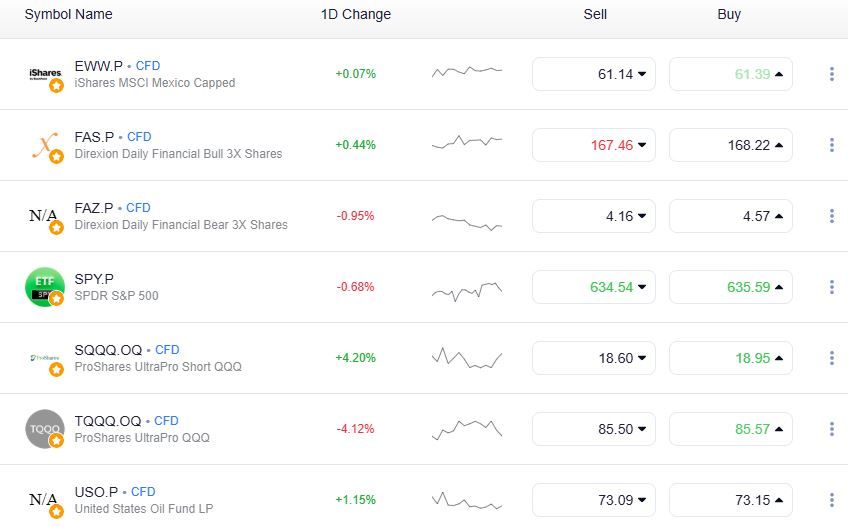Click the gray TQQQ logo icon
The width and height of the screenshot is (848, 526).
tap(45, 429)
